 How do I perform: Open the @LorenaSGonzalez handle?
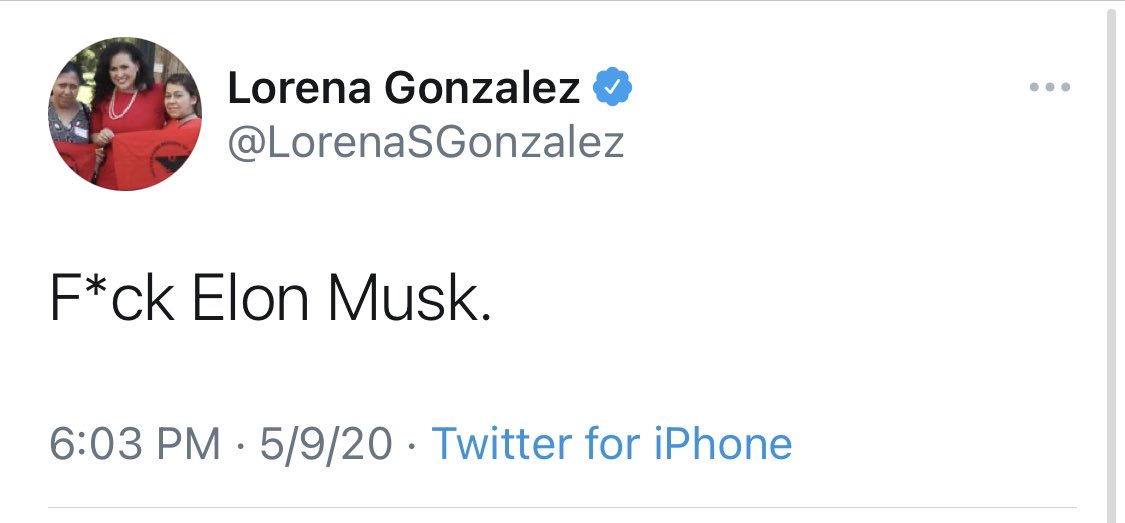pyautogui.click(x=425, y=142)
